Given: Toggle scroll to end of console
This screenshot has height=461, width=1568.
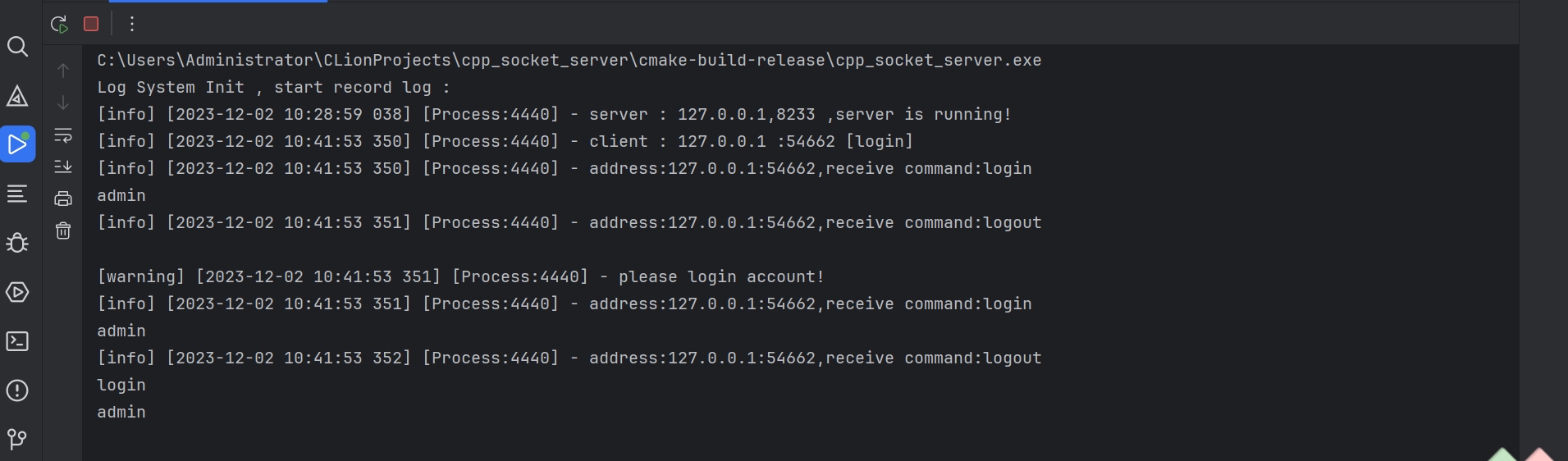Looking at the screenshot, I should [x=63, y=167].
